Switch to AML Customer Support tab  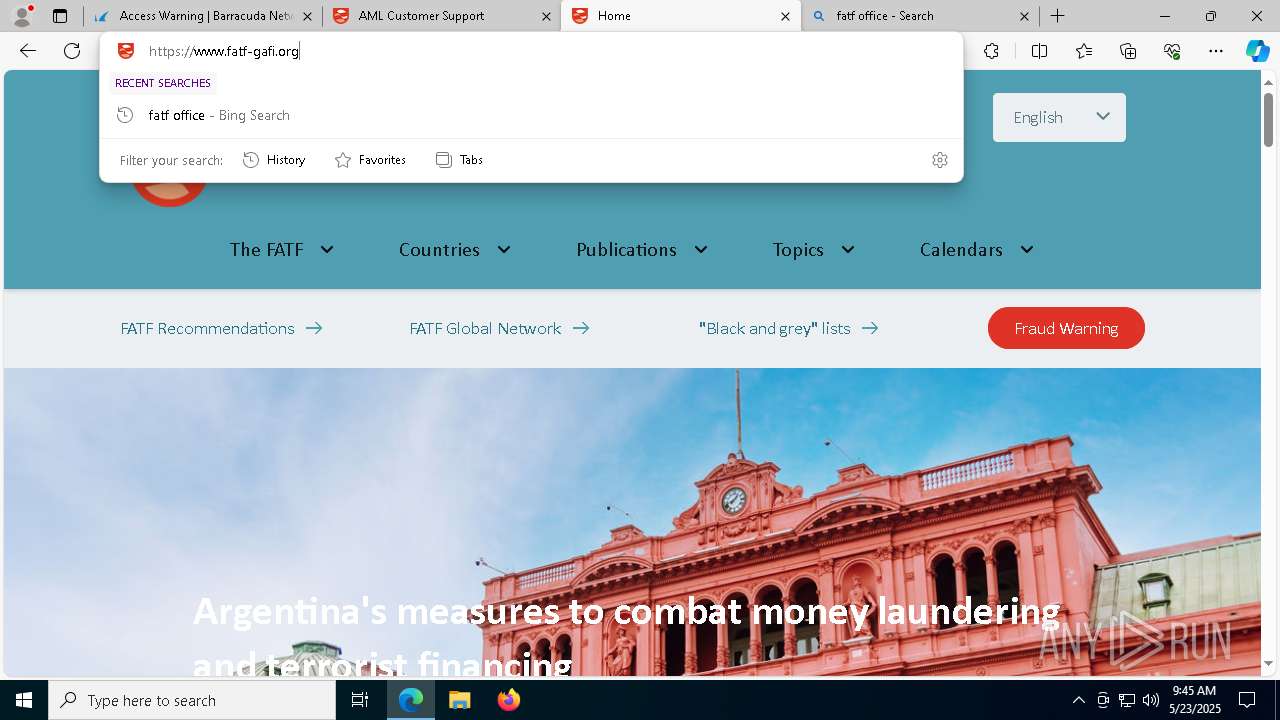pyautogui.click(x=442, y=16)
